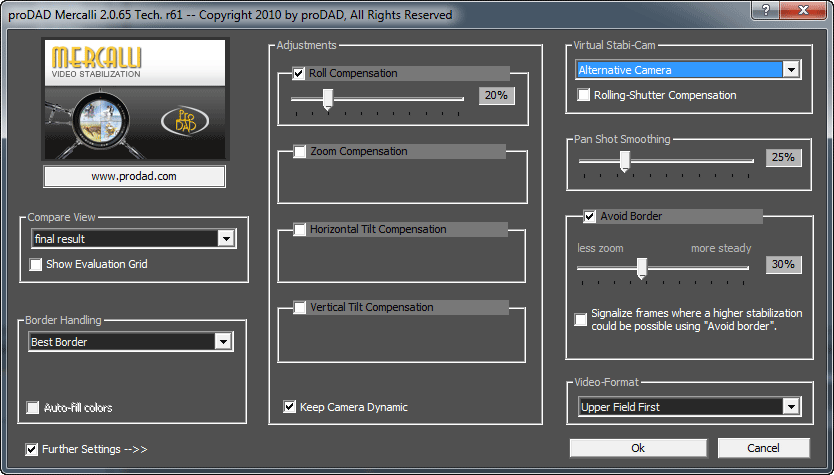Uncheck the Further Settings checkbox

click(32, 449)
